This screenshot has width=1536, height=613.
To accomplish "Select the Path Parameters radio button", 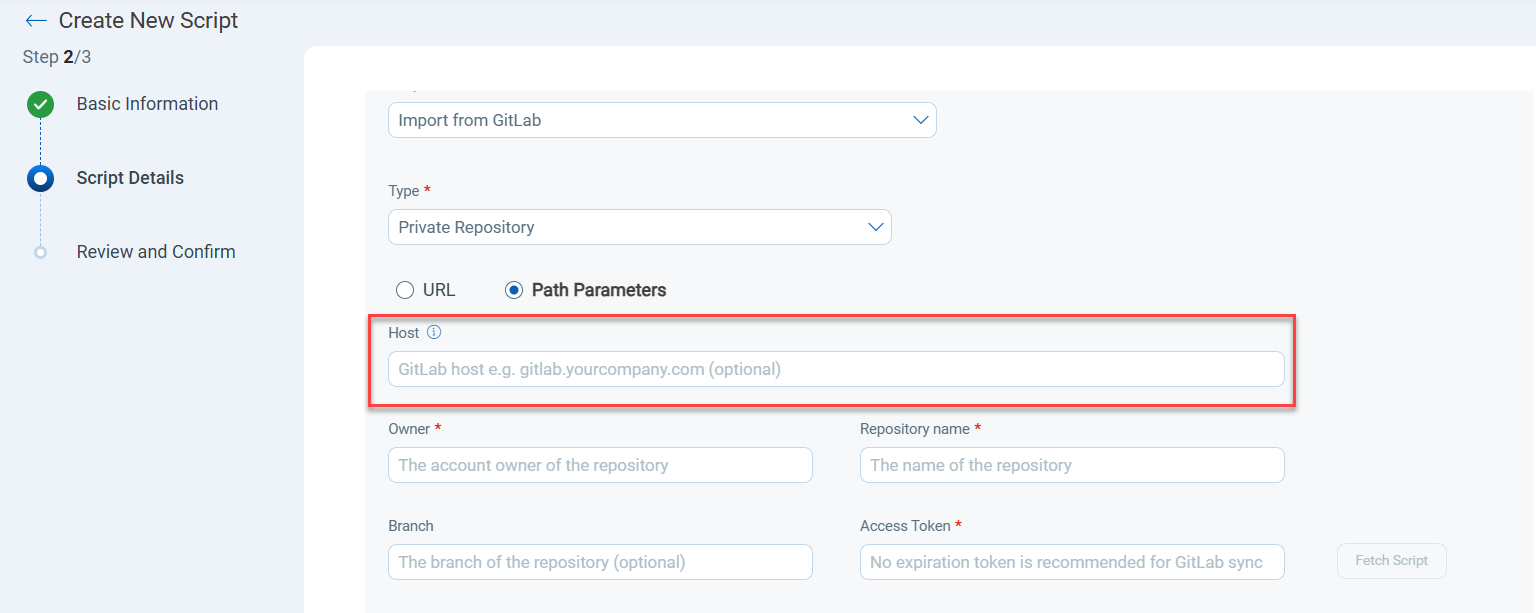I will pyautogui.click(x=514, y=290).
